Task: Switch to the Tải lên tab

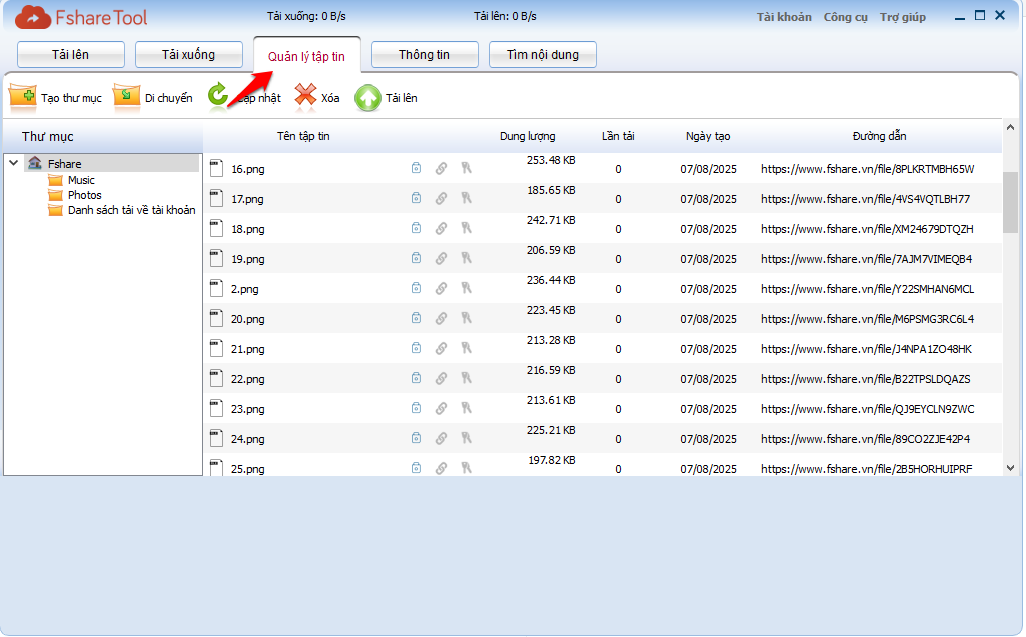Action: click(x=71, y=54)
